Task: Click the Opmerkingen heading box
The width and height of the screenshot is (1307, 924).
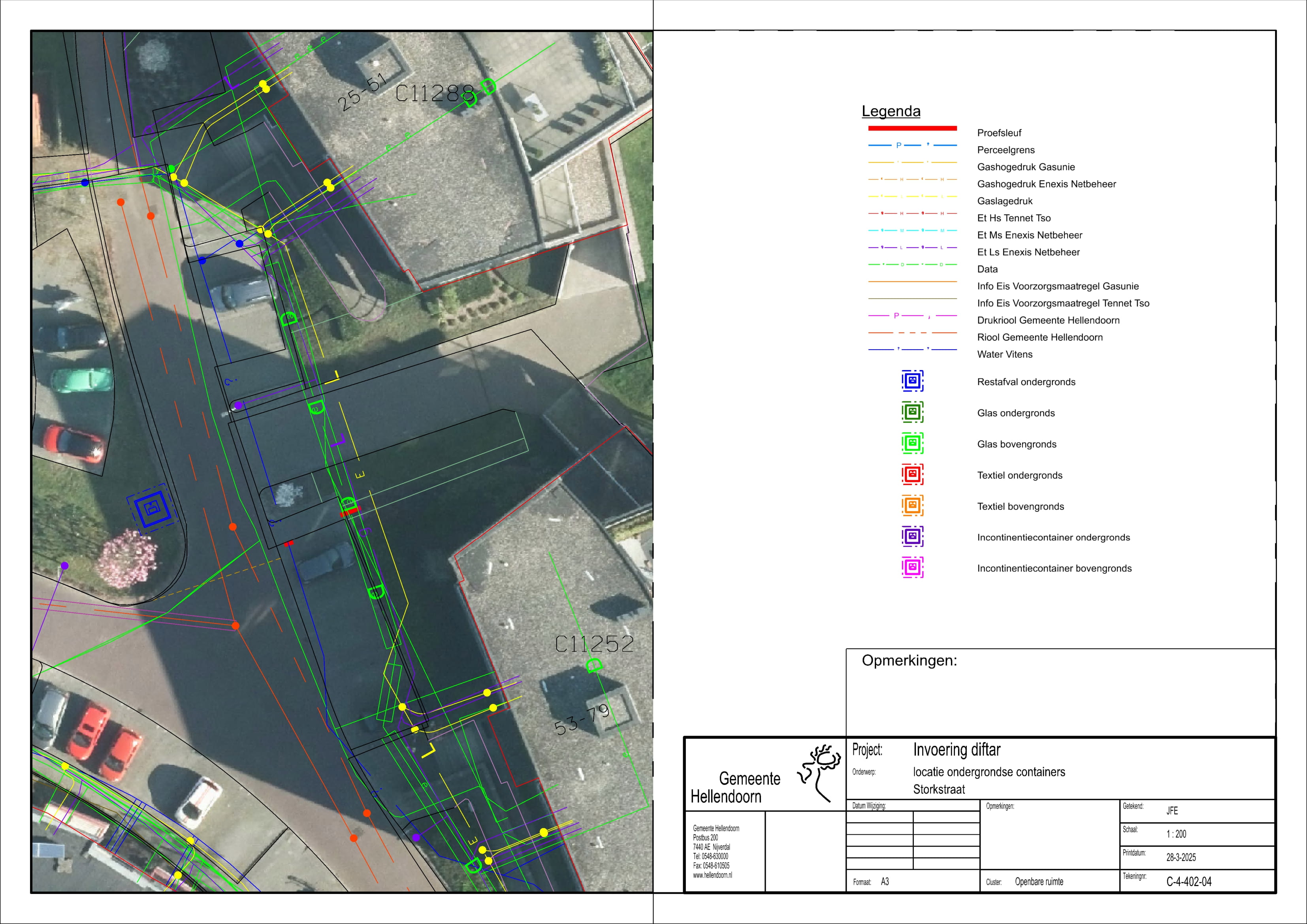Action: 909,661
